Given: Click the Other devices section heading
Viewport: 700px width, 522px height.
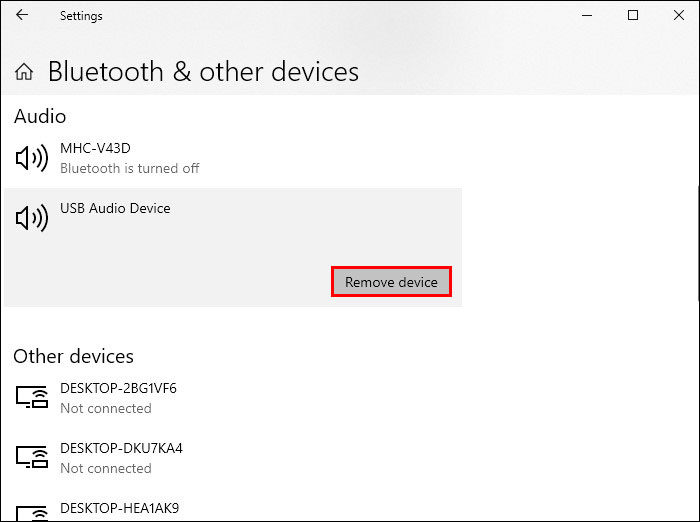Looking at the screenshot, I should (x=73, y=356).
